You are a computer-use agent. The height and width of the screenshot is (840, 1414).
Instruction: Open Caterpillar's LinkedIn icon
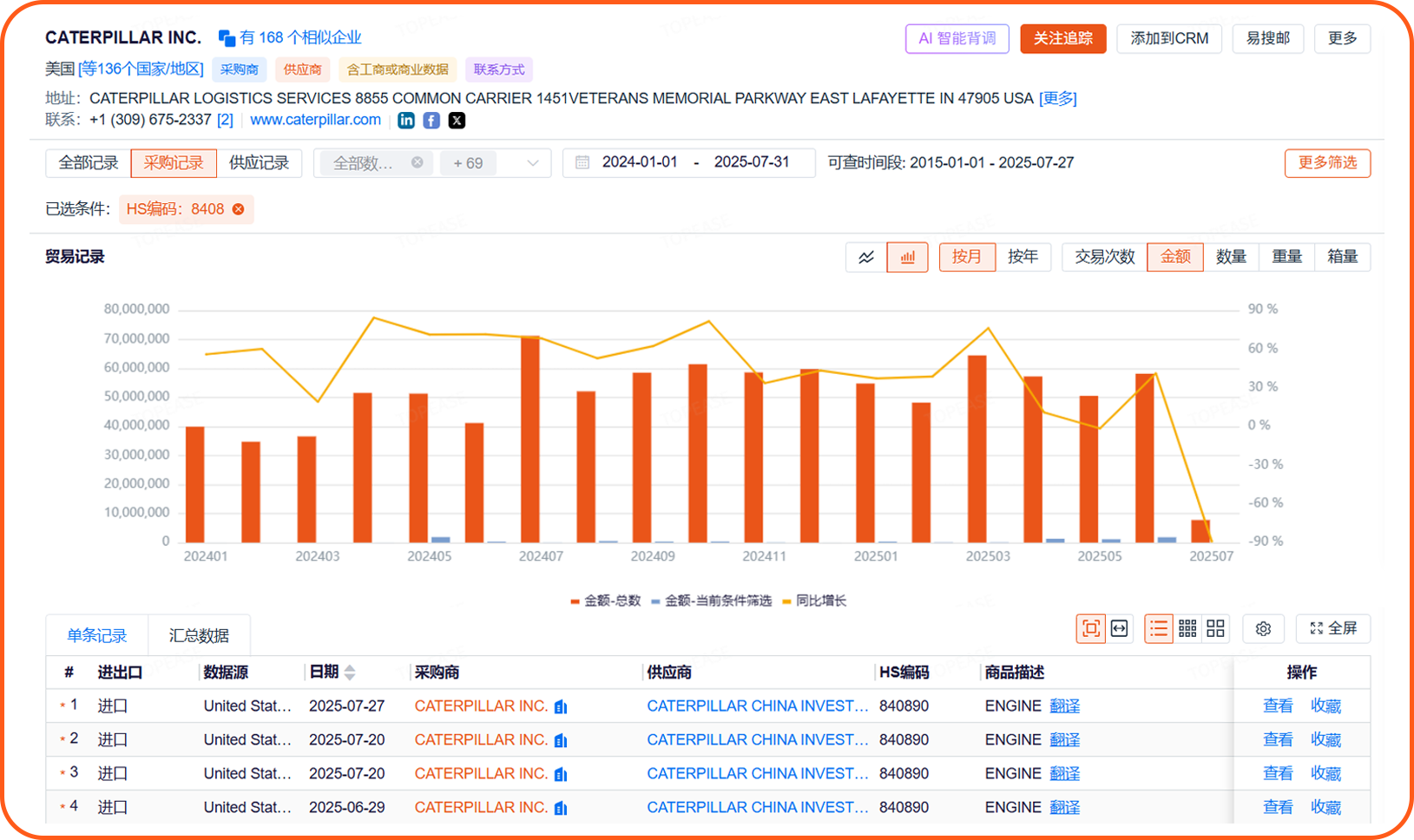(405, 120)
